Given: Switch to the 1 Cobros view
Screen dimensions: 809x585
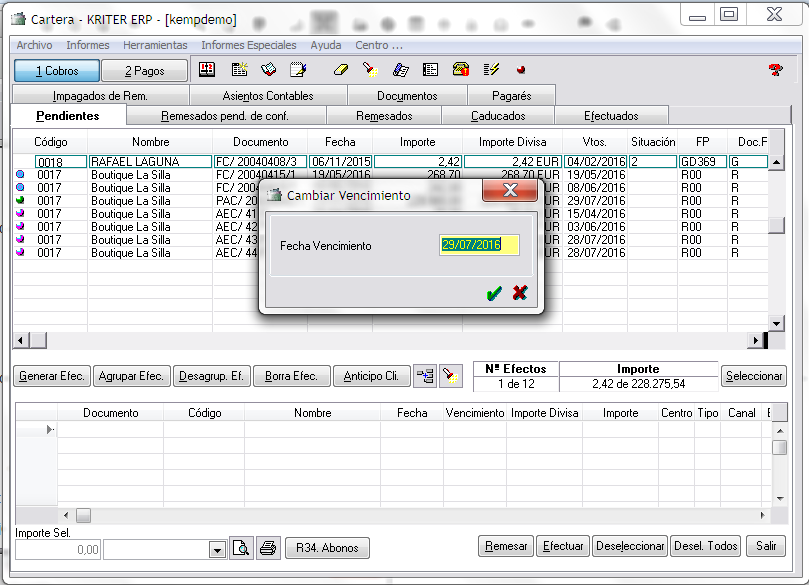Looking at the screenshot, I should (x=57, y=71).
